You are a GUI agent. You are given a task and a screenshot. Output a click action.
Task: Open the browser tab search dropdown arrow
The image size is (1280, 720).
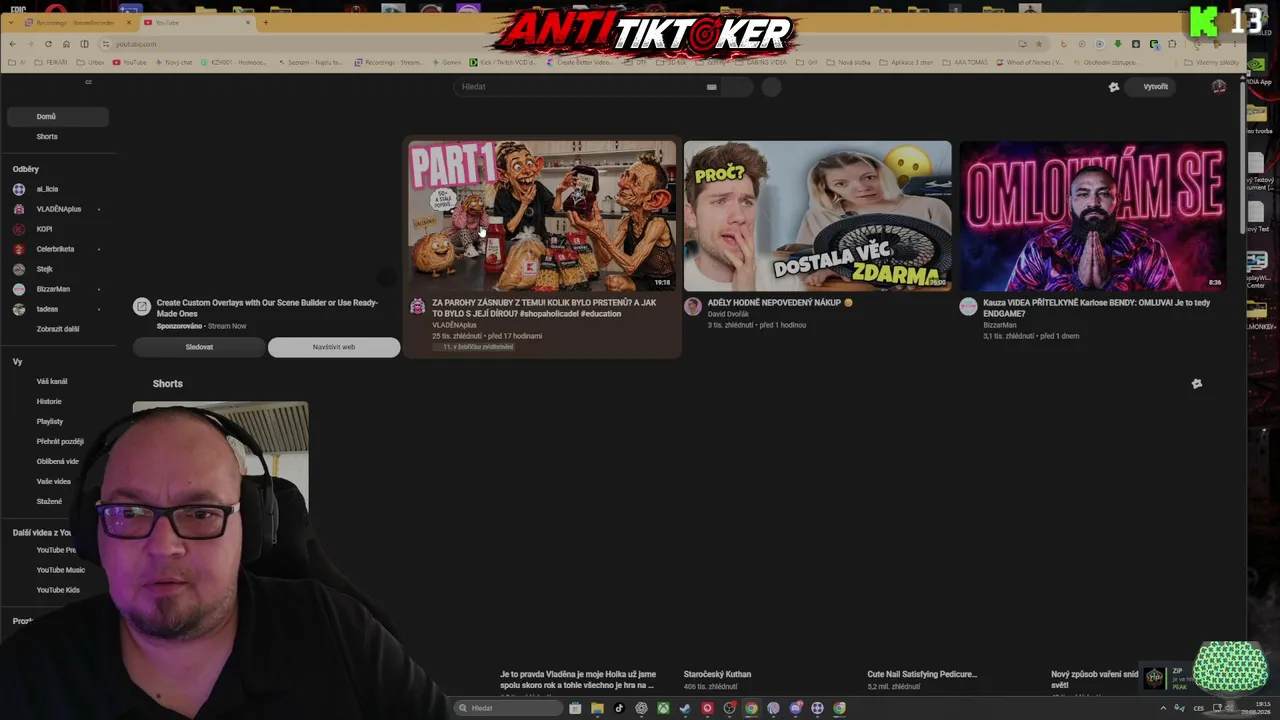12,22
